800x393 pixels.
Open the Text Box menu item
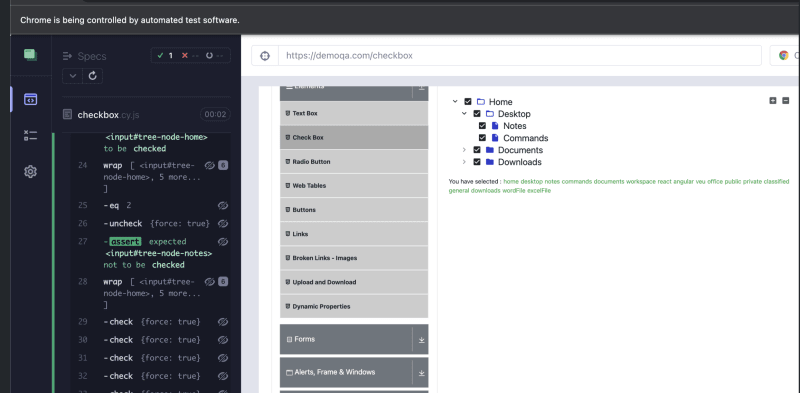(x=354, y=113)
